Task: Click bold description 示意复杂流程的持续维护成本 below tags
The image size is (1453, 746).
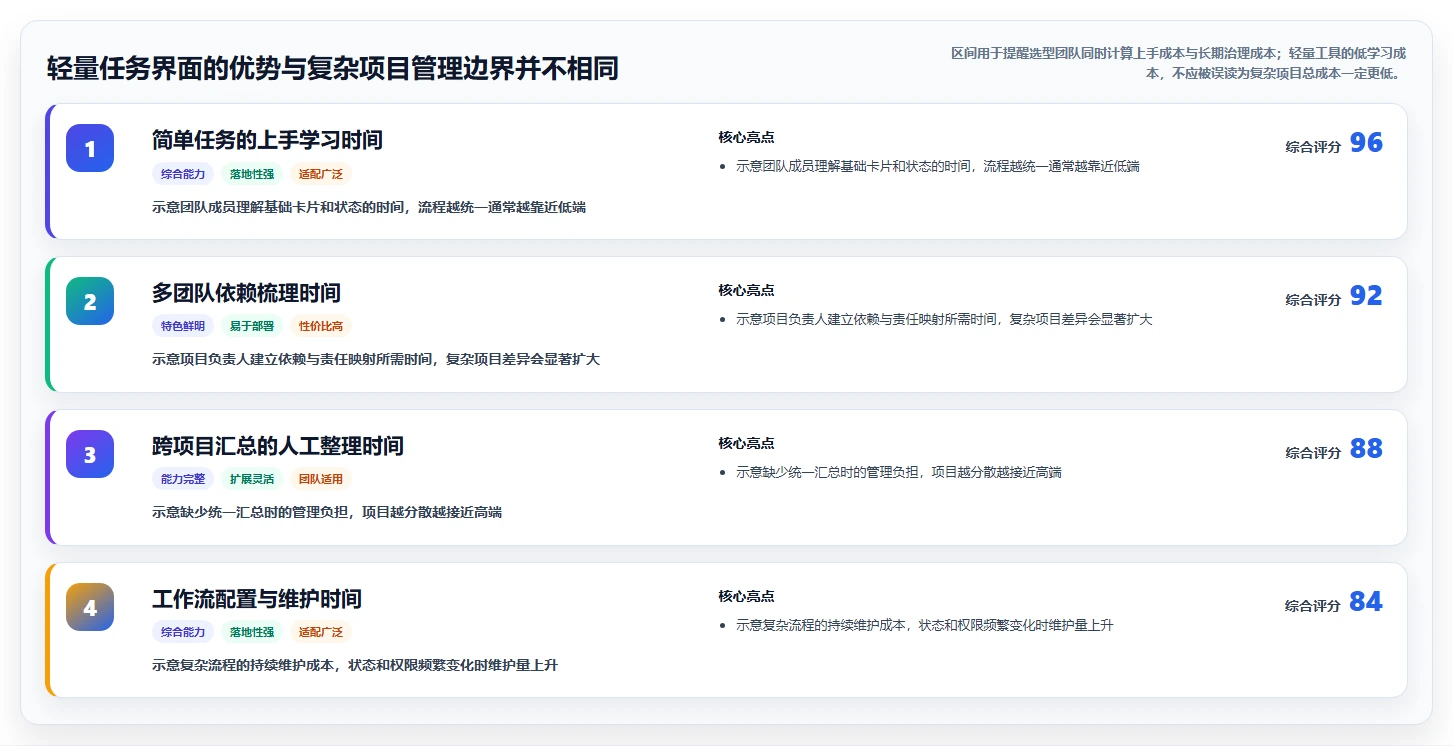Action: 355,665
